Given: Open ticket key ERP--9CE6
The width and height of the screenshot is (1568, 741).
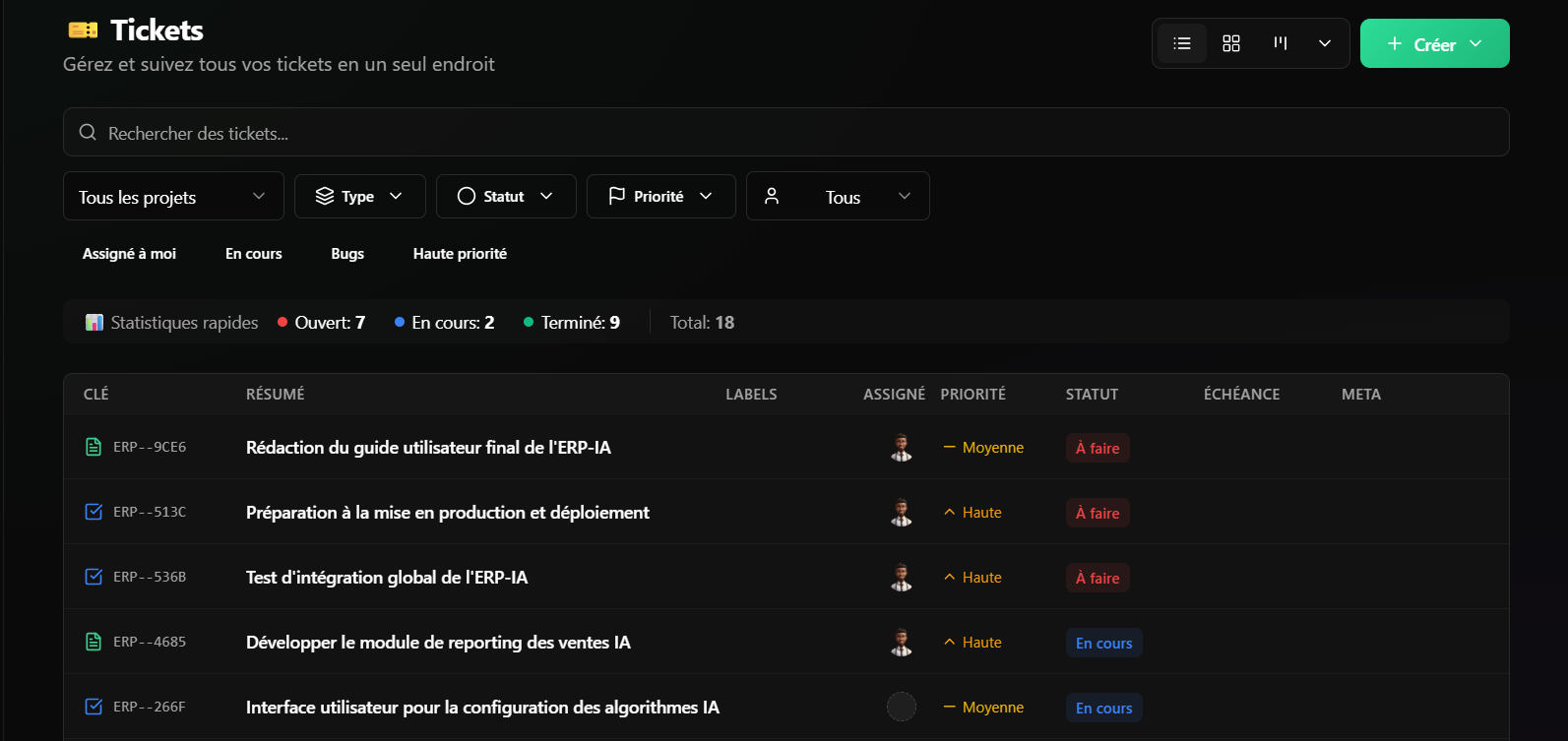Looking at the screenshot, I should [x=150, y=447].
